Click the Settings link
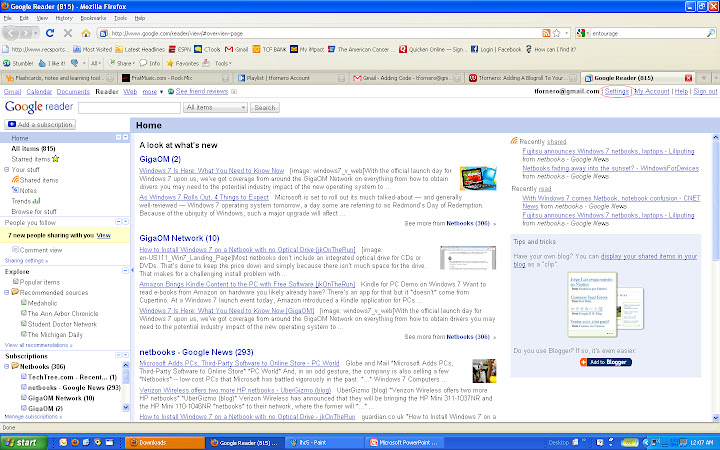The height and width of the screenshot is (450, 720). coord(616,91)
